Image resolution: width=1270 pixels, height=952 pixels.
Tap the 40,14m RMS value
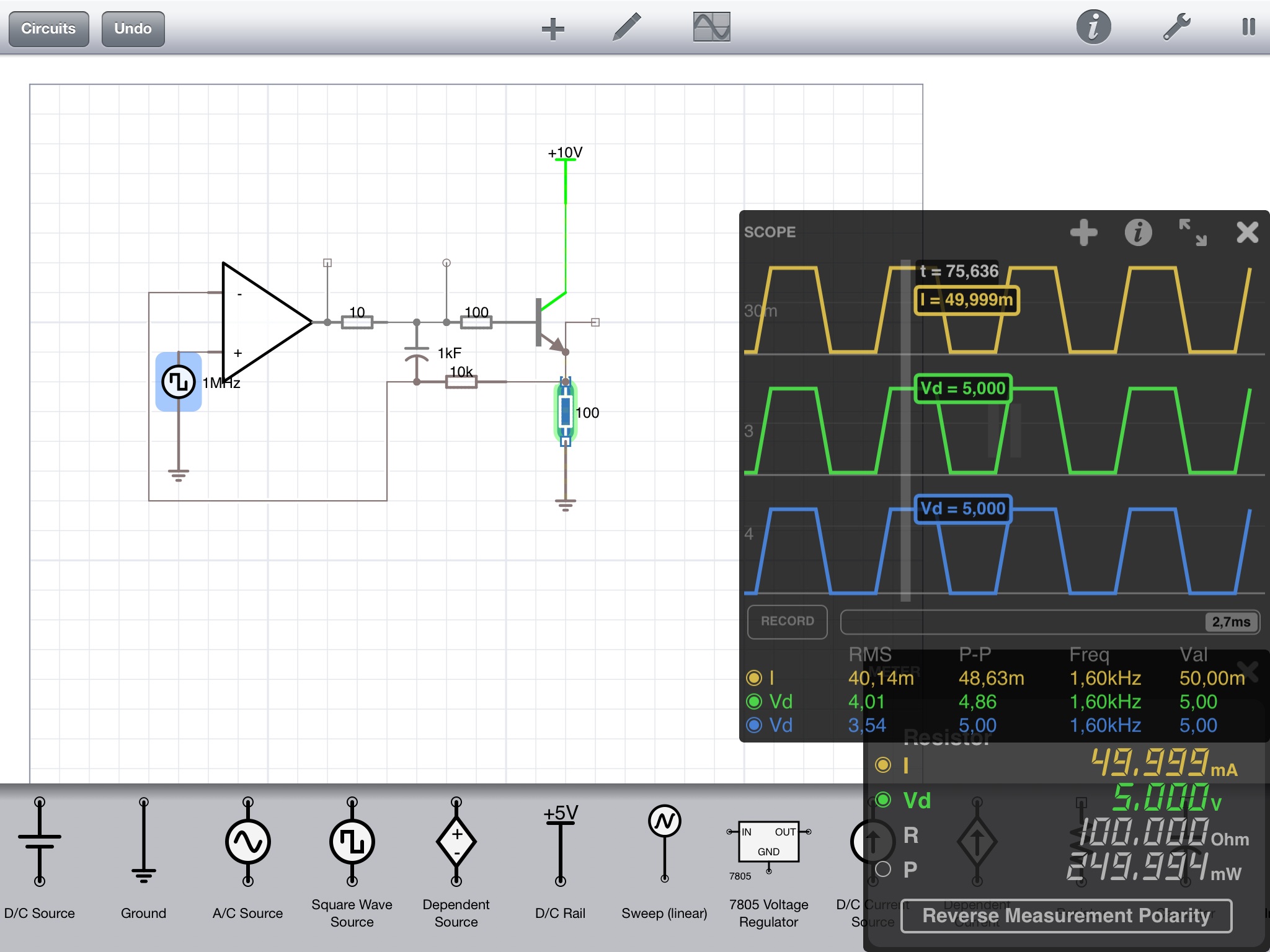pyautogui.click(x=881, y=678)
